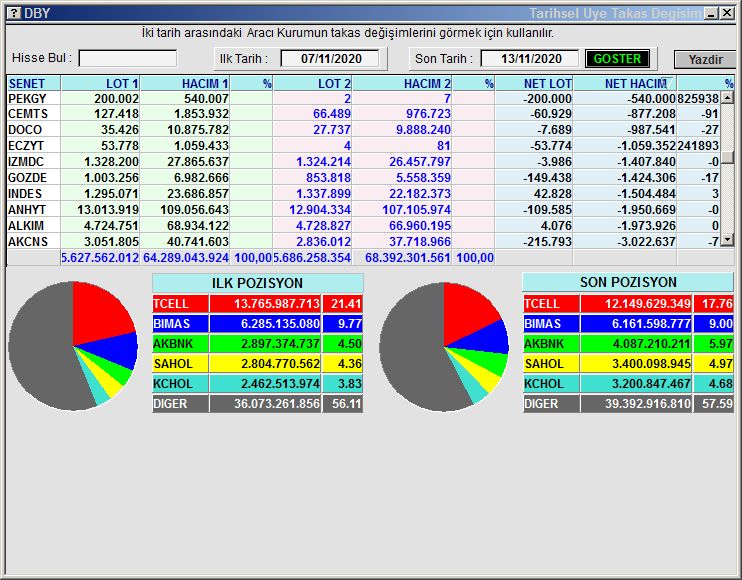
Task: Minimize the DBY window
Action: click(x=710, y=13)
